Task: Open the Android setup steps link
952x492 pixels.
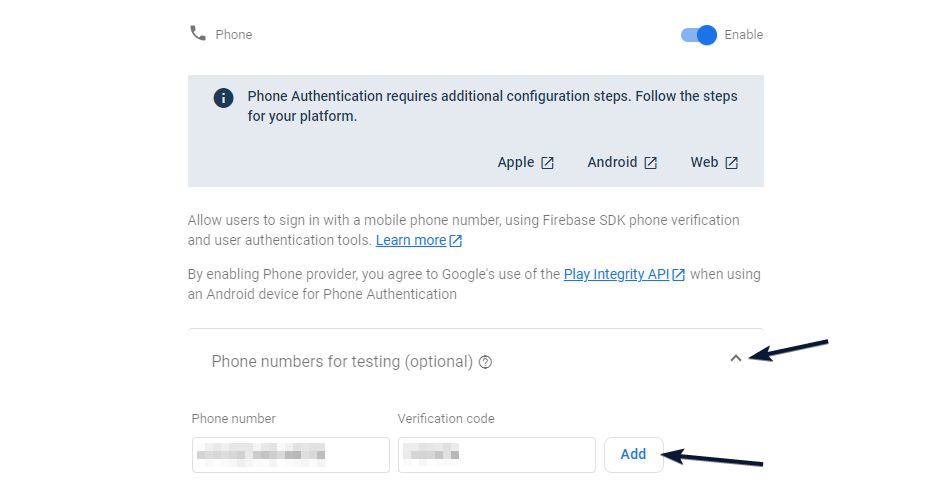Action: coord(612,162)
